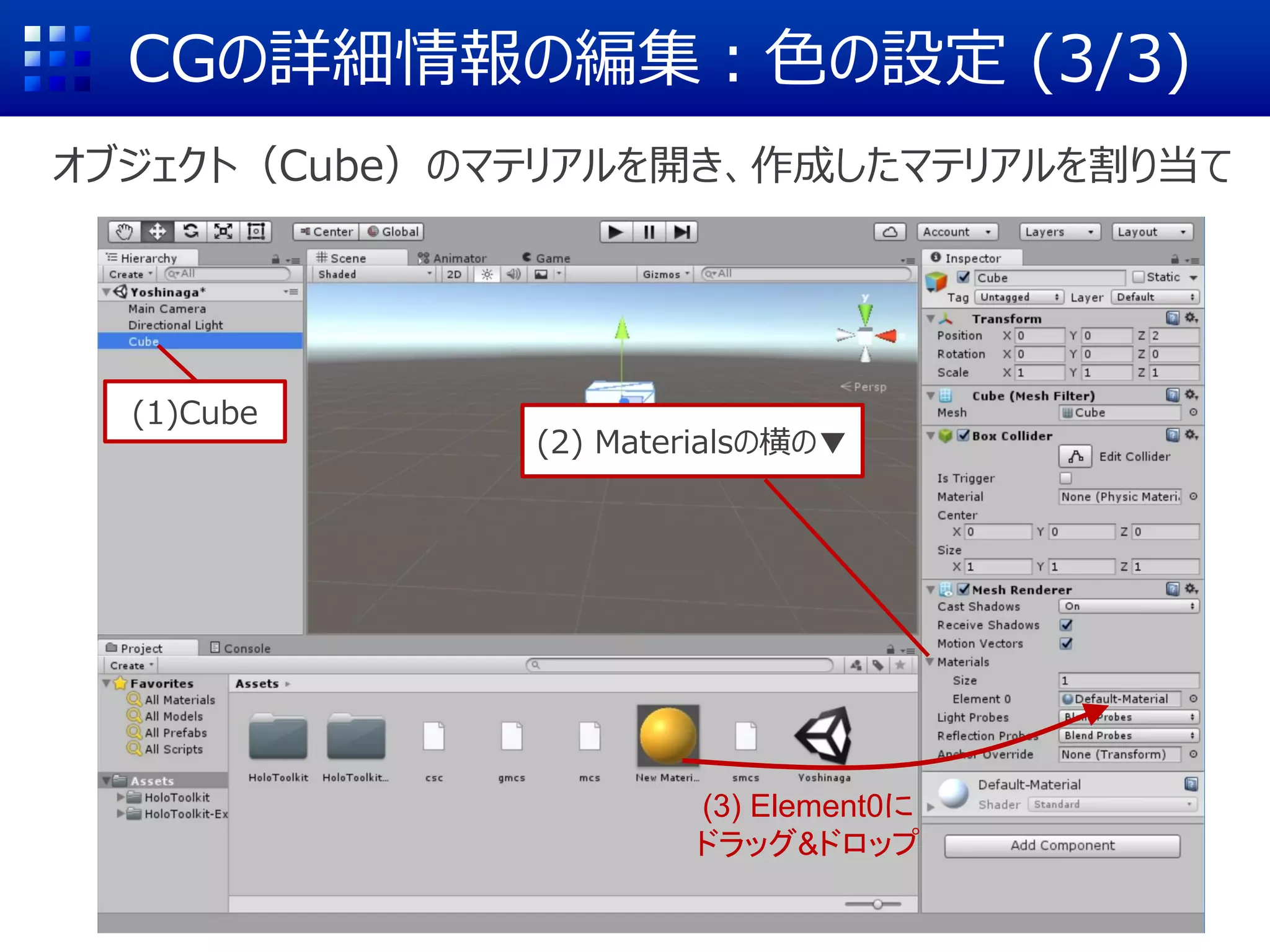Toggle scene lighting sun icon

tap(487, 274)
